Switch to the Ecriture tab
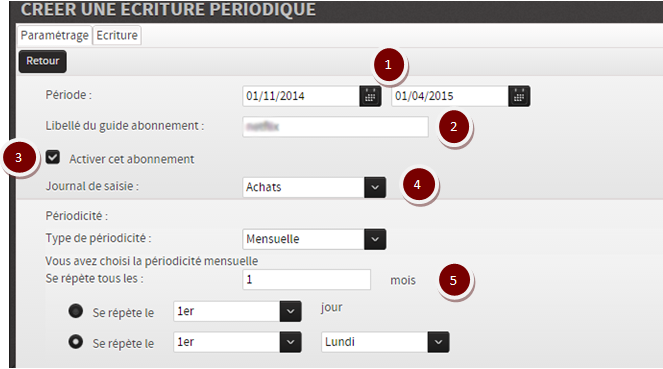This screenshot has height=369, width=663. 117,35
